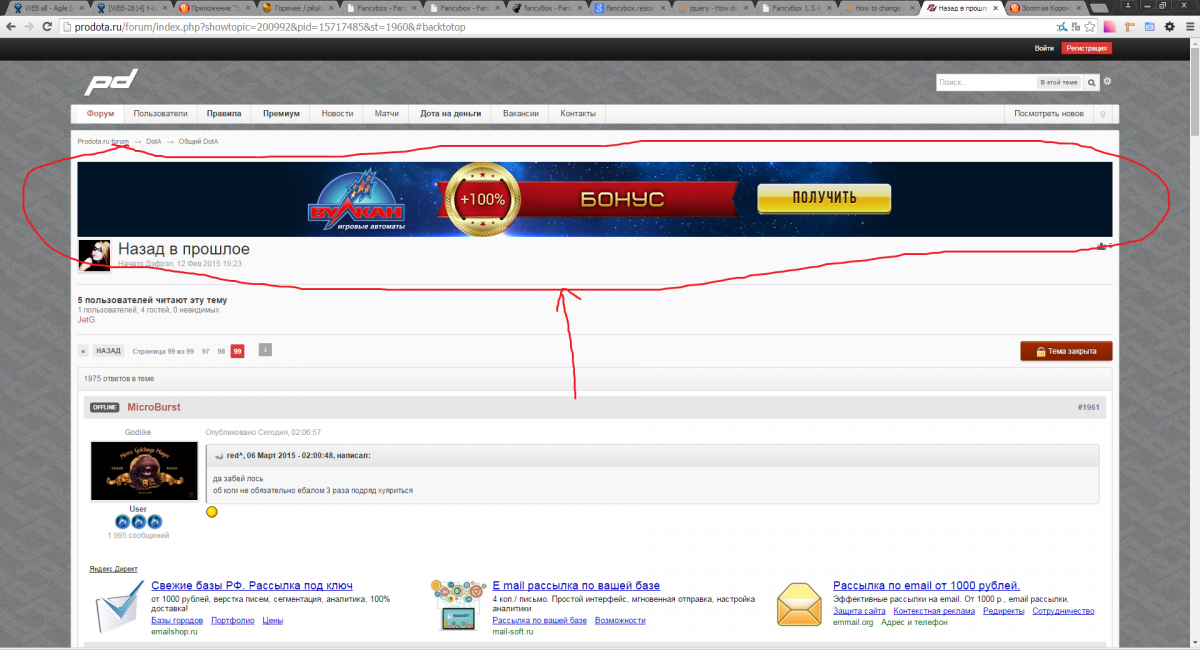1200x650 pixels.
Task: Open Вакансии navigation item
Action: tap(521, 114)
